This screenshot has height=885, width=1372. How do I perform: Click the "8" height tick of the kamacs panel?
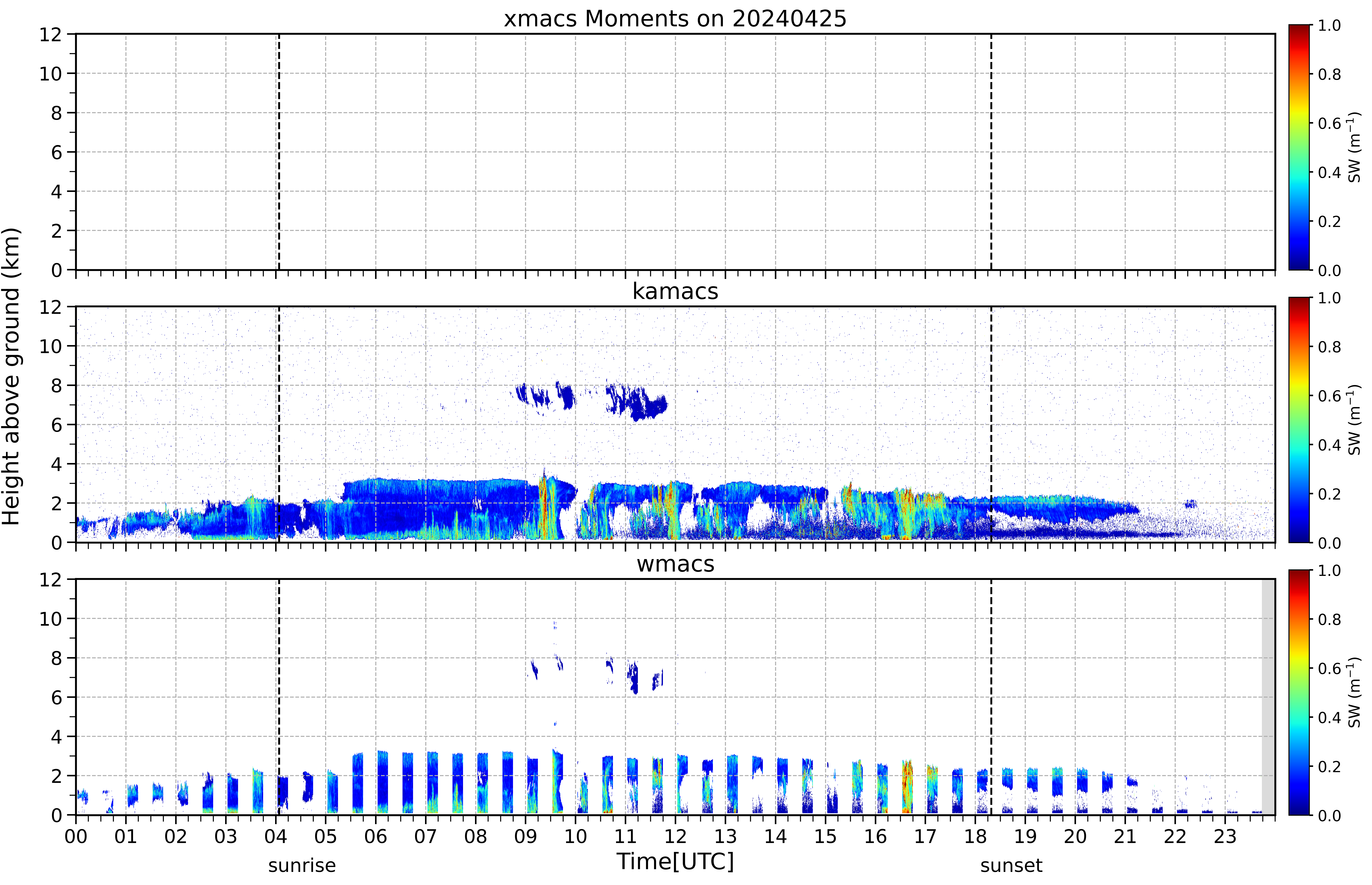point(56,386)
